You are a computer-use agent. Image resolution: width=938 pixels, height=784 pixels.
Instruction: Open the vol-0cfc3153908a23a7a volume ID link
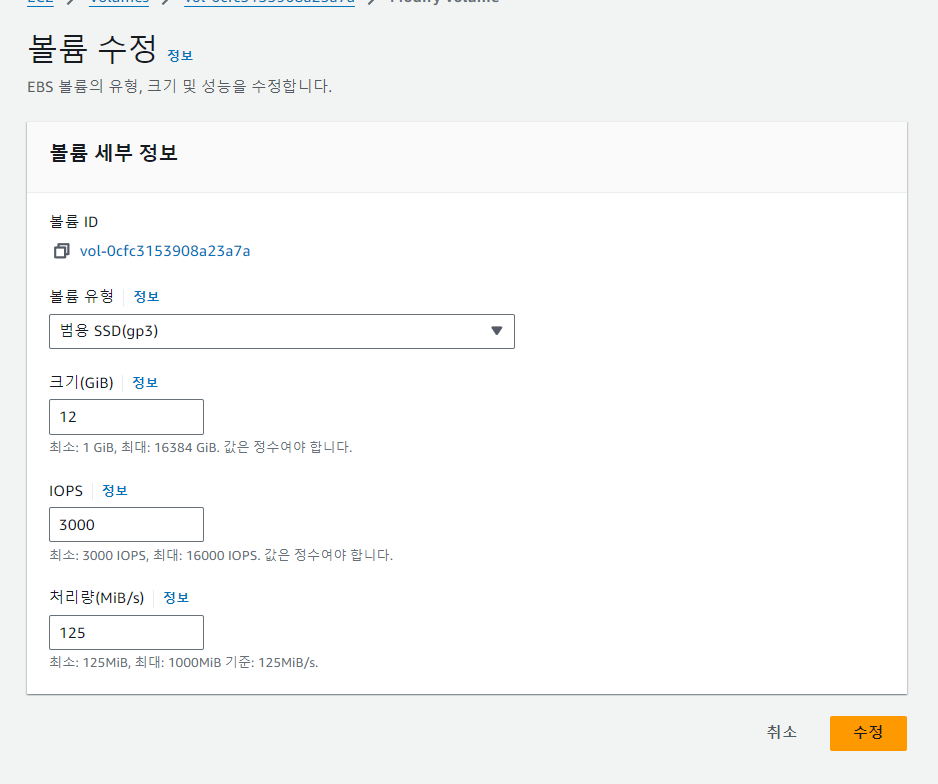[165, 251]
